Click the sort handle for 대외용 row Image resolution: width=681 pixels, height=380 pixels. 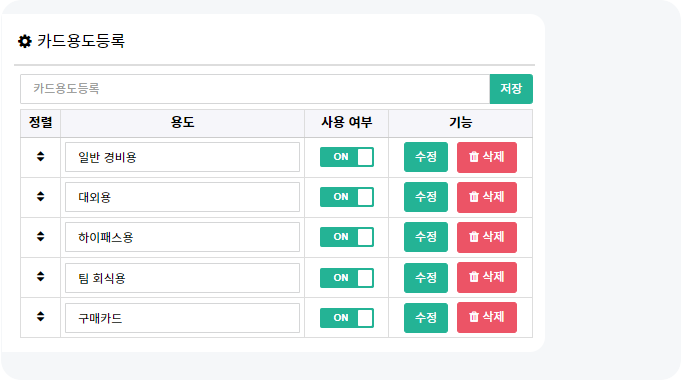(x=40, y=196)
